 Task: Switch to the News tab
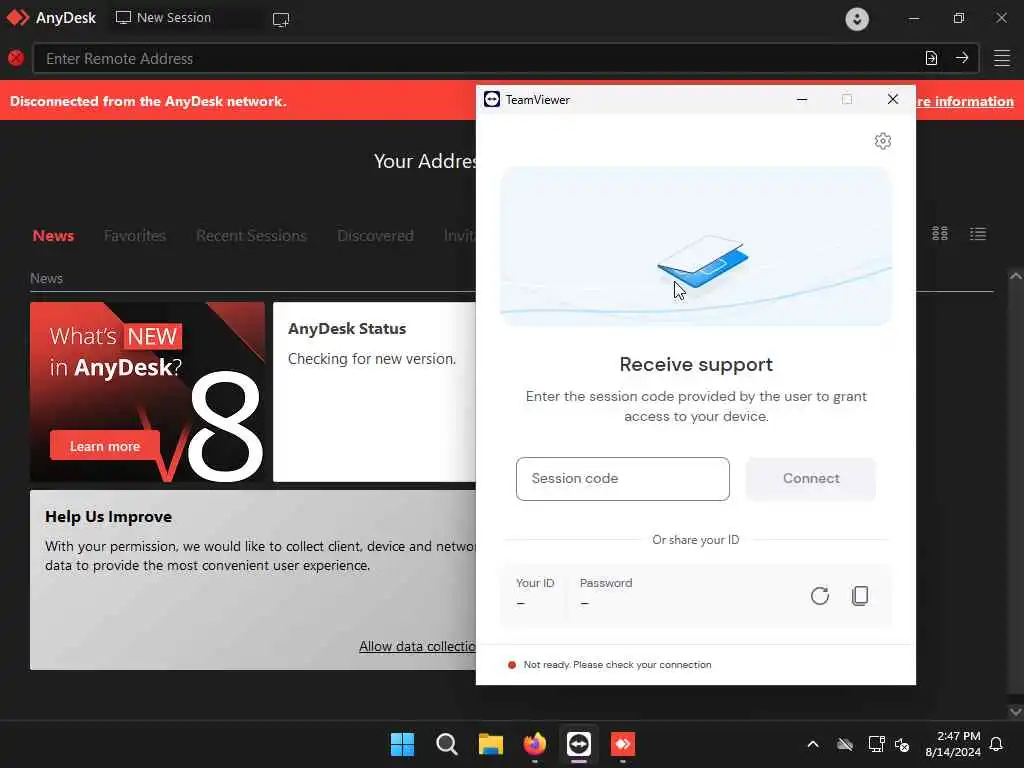click(x=54, y=236)
